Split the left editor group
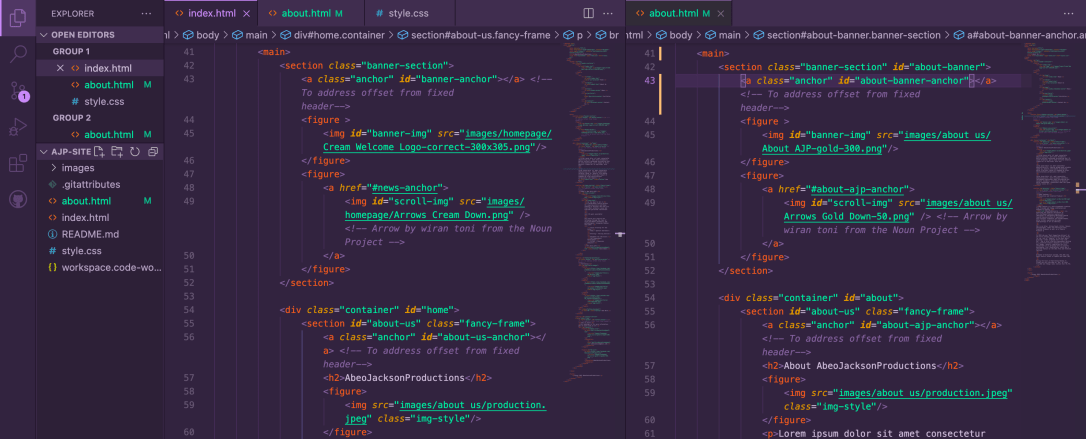Image resolution: width=1086 pixels, height=439 pixels. [588, 13]
